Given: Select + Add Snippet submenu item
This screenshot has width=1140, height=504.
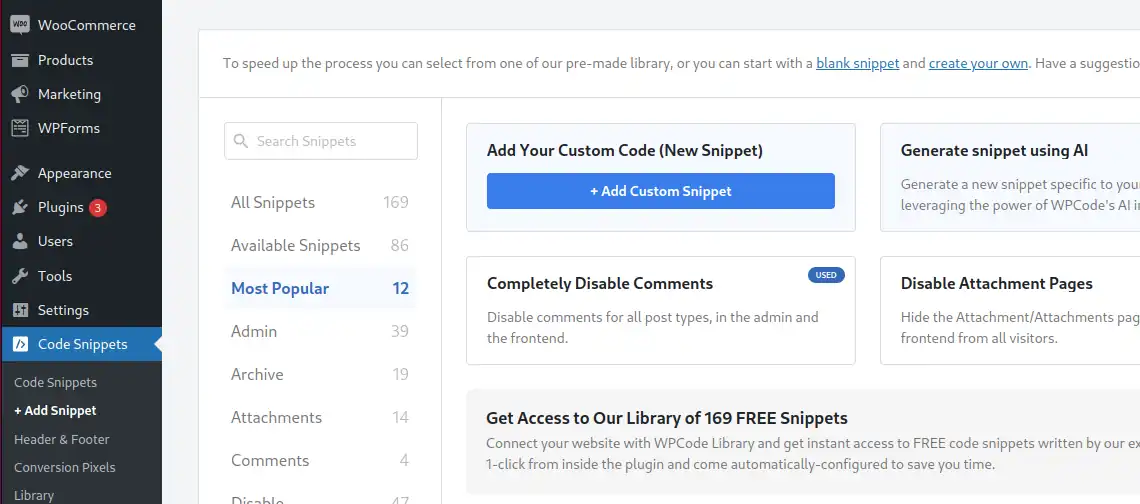Looking at the screenshot, I should (55, 410).
